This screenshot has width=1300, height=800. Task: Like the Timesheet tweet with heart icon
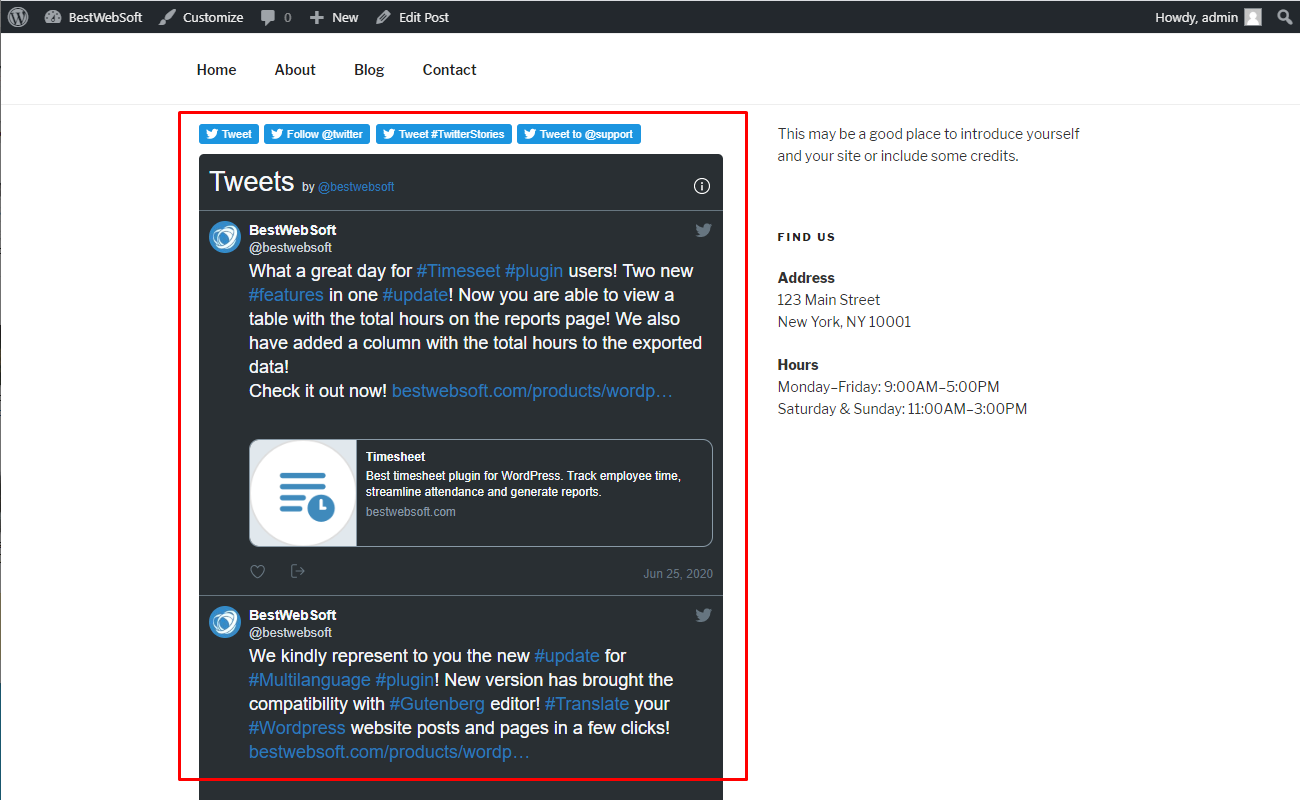[258, 572]
